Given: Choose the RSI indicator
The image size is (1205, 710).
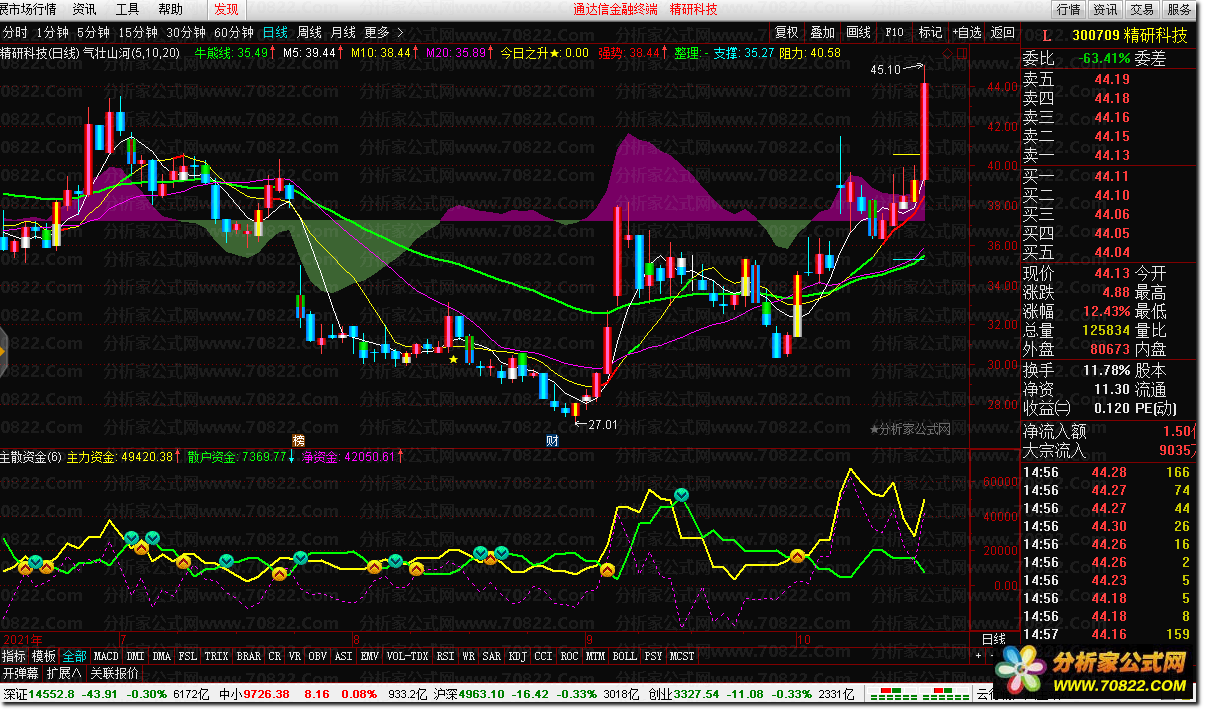Looking at the screenshot, I should click(445, 656).
